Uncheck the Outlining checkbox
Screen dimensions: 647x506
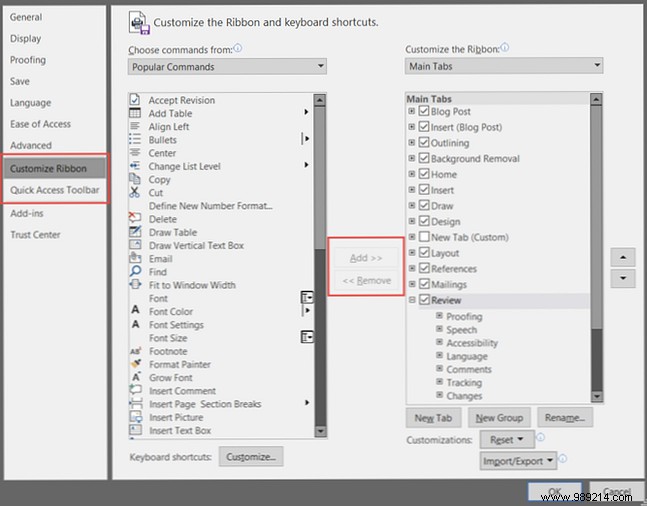coord(424,142)
